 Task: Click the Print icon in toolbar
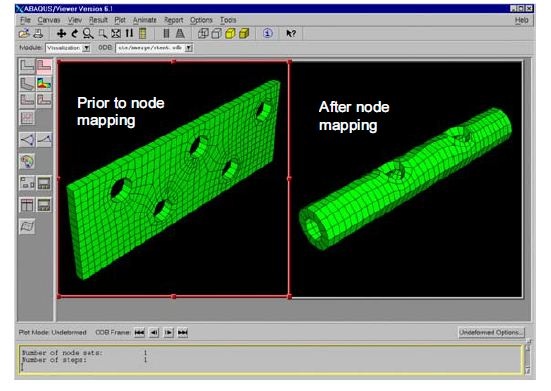coord(38,33)
